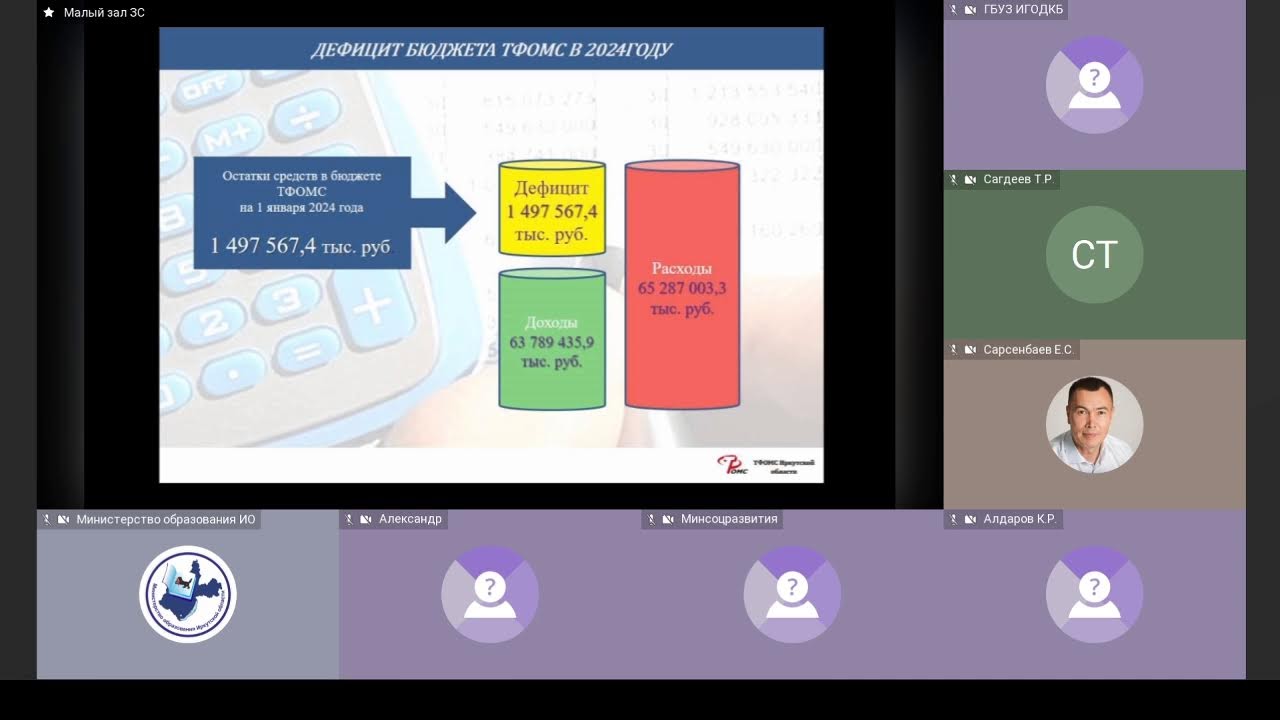Screen dimensions: 1280x720
Task: Click the Сарсенбаев Е.С. name label
Action: pos(1028,350)
